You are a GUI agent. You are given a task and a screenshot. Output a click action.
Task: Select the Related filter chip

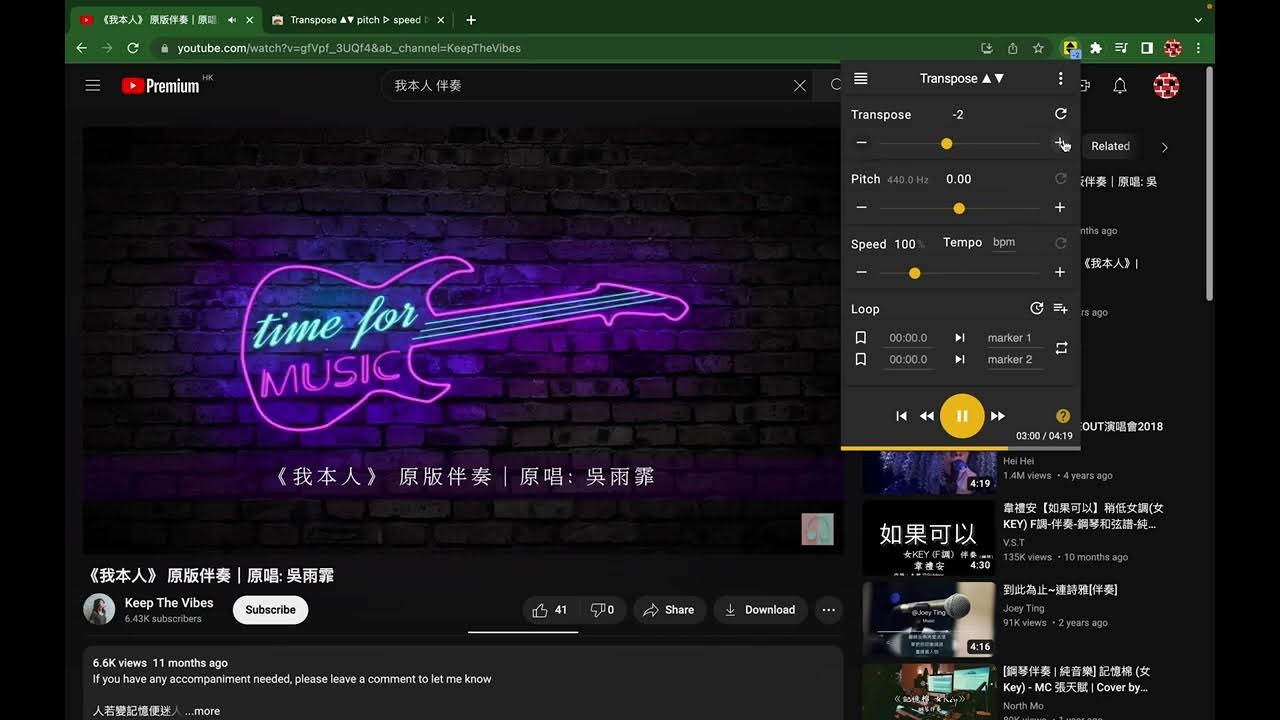pyautogui.click(x=1110, y=146)
